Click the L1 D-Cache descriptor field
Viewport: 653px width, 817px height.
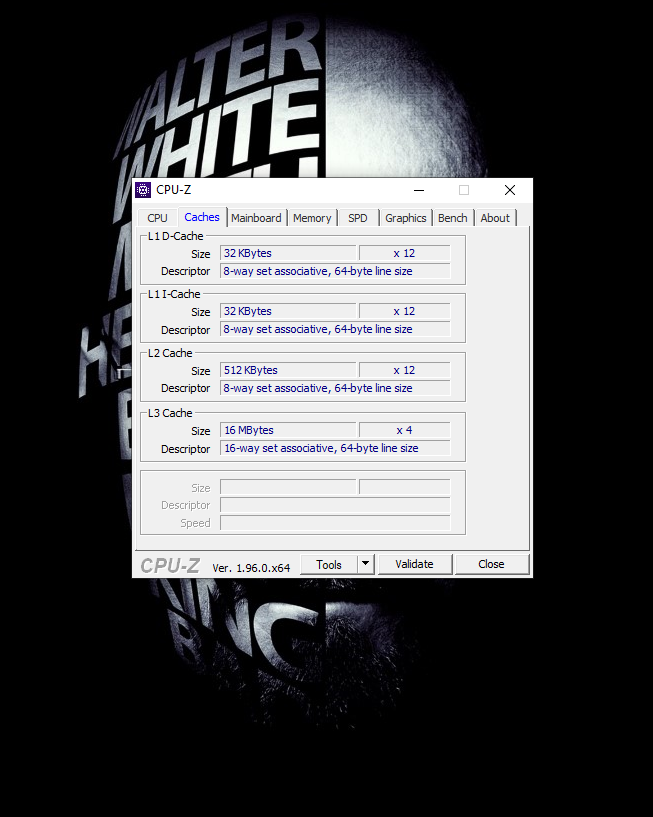pyautogui.click(x=335, y=271)
